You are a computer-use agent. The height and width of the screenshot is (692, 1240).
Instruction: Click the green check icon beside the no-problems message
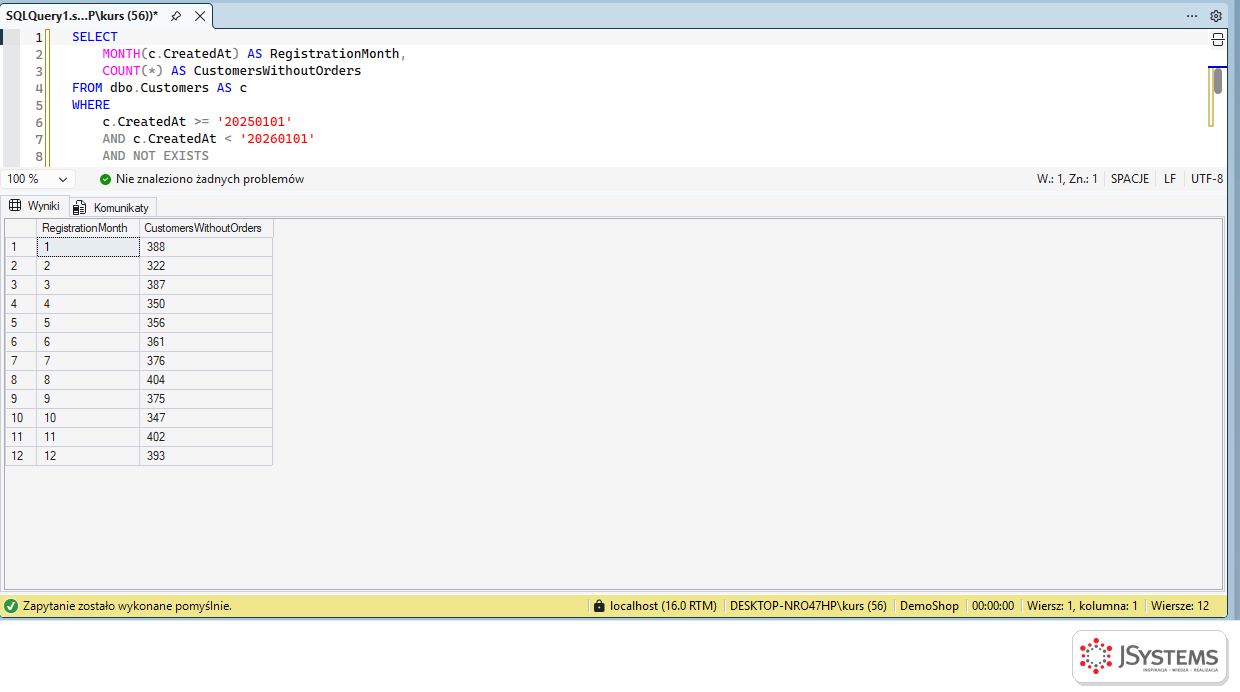[x=105, y=179]
